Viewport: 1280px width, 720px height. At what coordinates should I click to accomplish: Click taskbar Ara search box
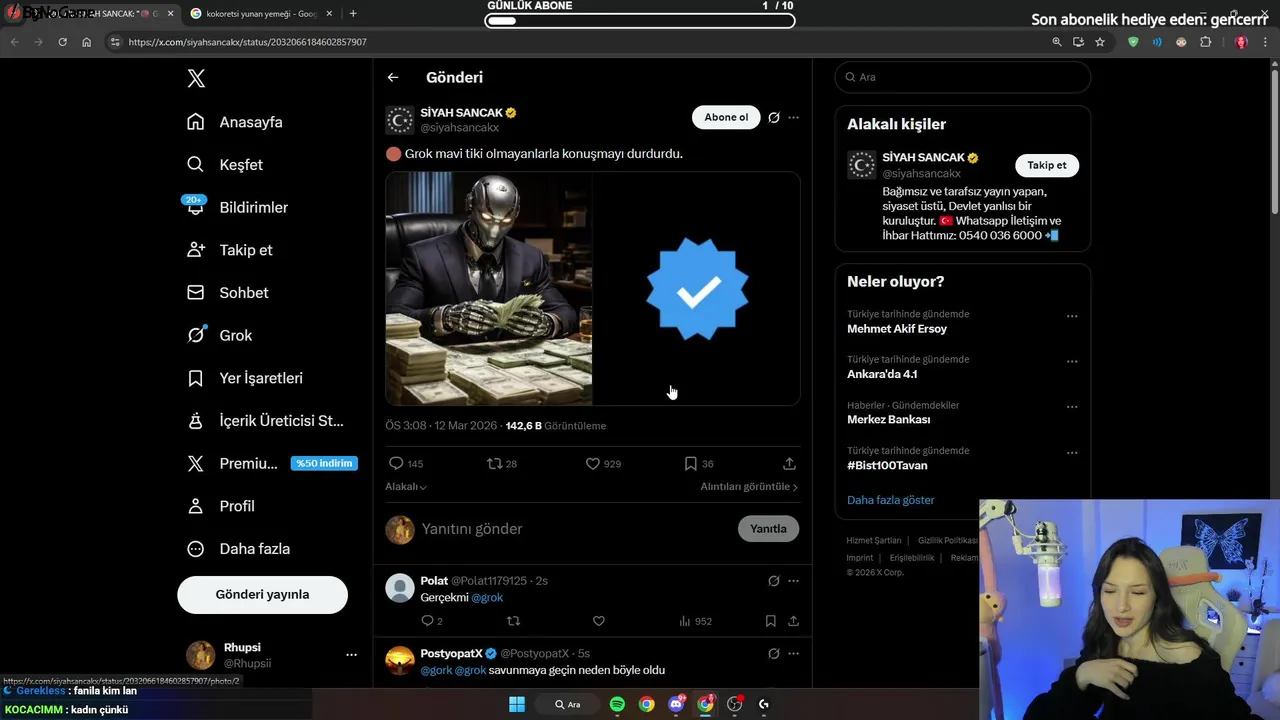pos(567,704)
